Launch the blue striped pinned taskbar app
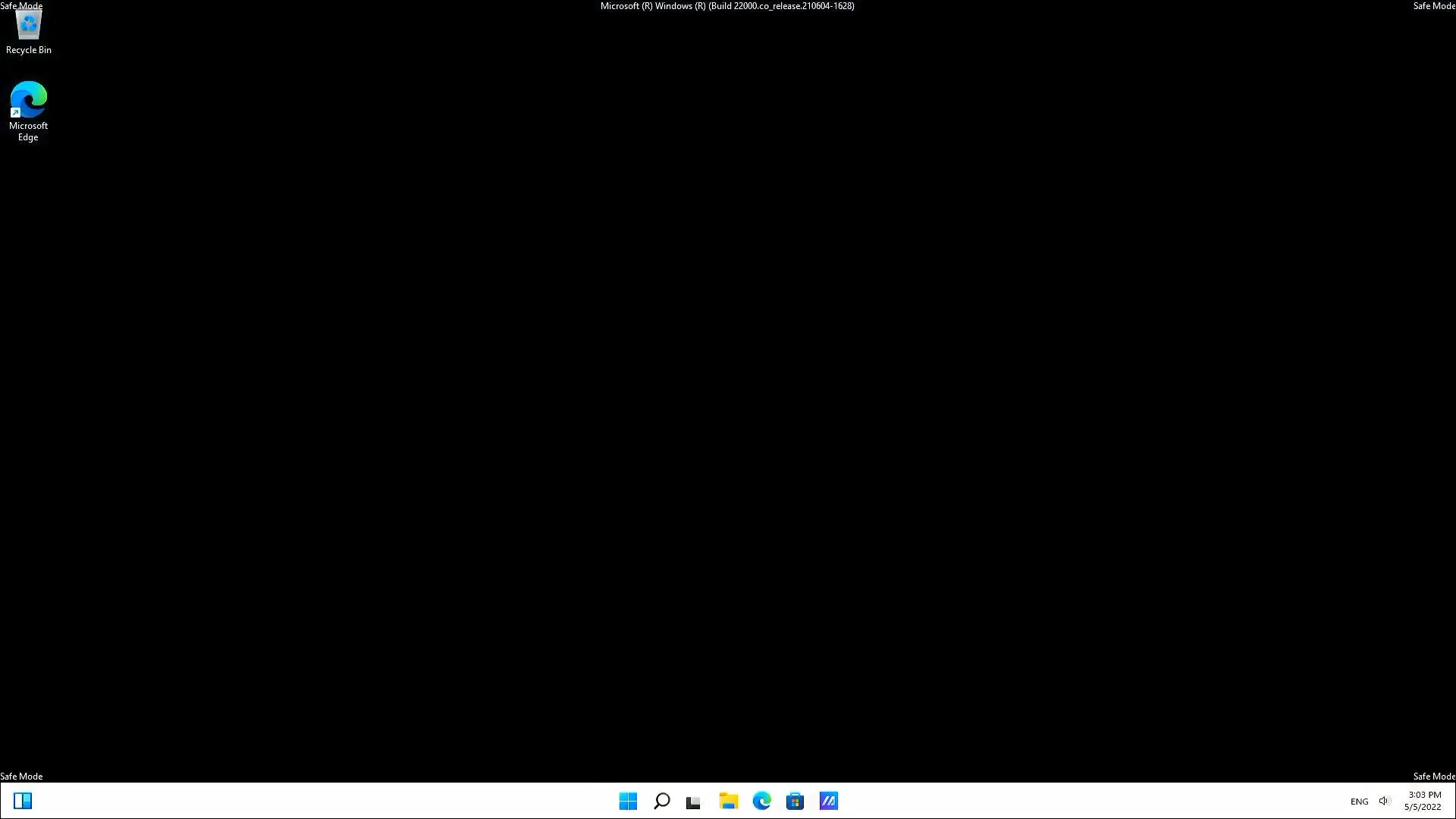The height and width of the screenshot is (819, 1456). click(828, 800)
